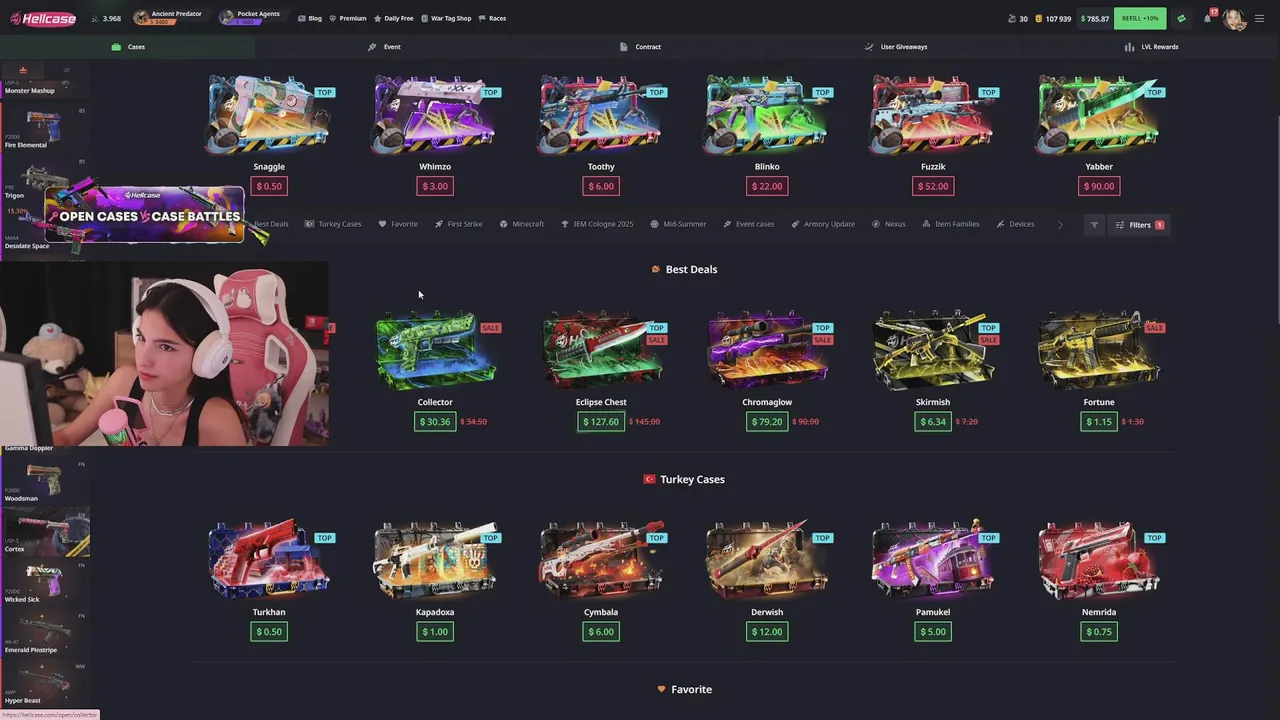Expand category list with right chevron

tap(1060, 225)
